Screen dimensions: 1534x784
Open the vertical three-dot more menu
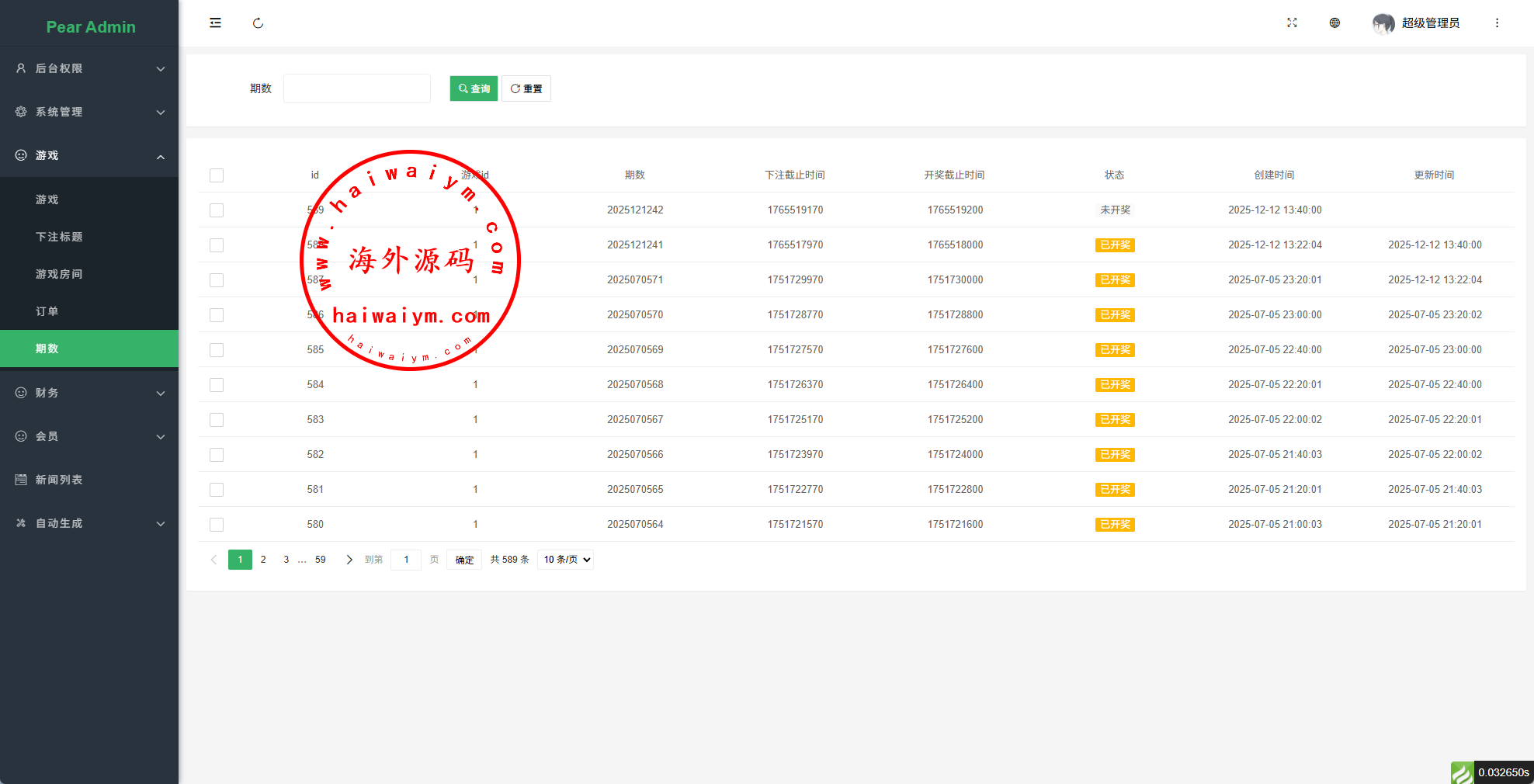(x=1497, y=23)
